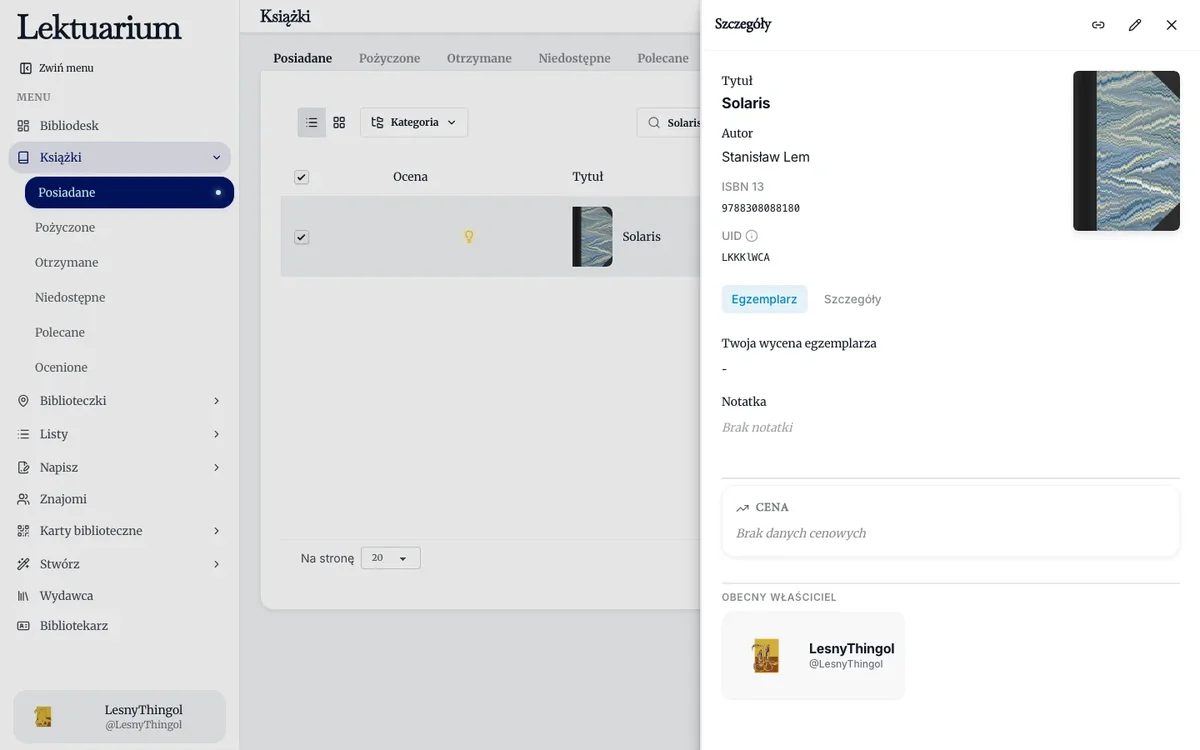Expand the Napisz section
The height and width of the screenshot is (750, 1200).
pyautogui.click(x=217, y=468)
